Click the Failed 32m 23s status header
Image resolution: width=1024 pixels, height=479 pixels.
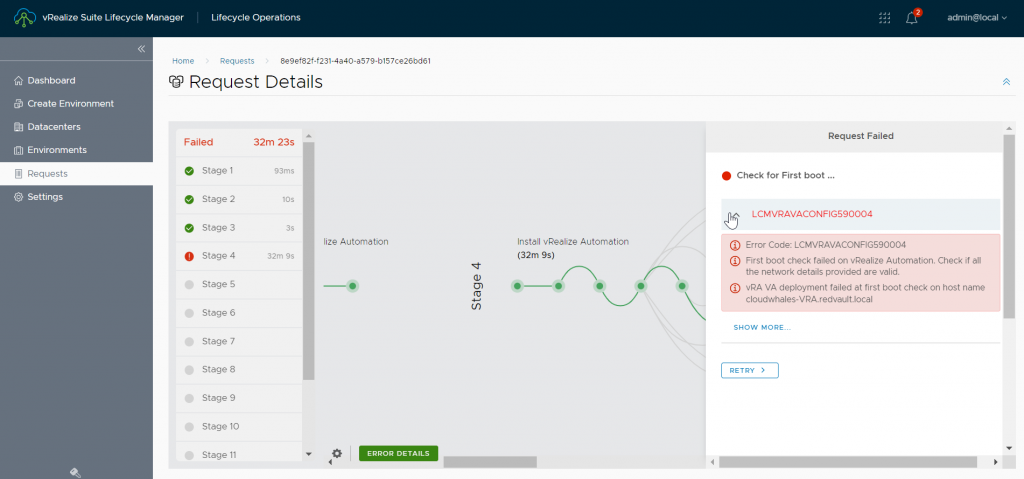[x=239, y=142]
